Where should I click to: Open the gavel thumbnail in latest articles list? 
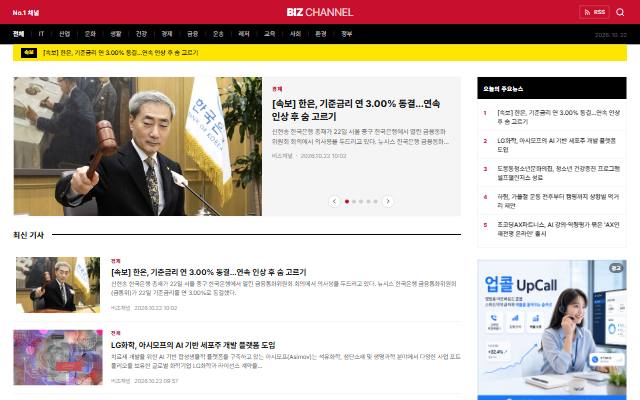coord(58,285)
